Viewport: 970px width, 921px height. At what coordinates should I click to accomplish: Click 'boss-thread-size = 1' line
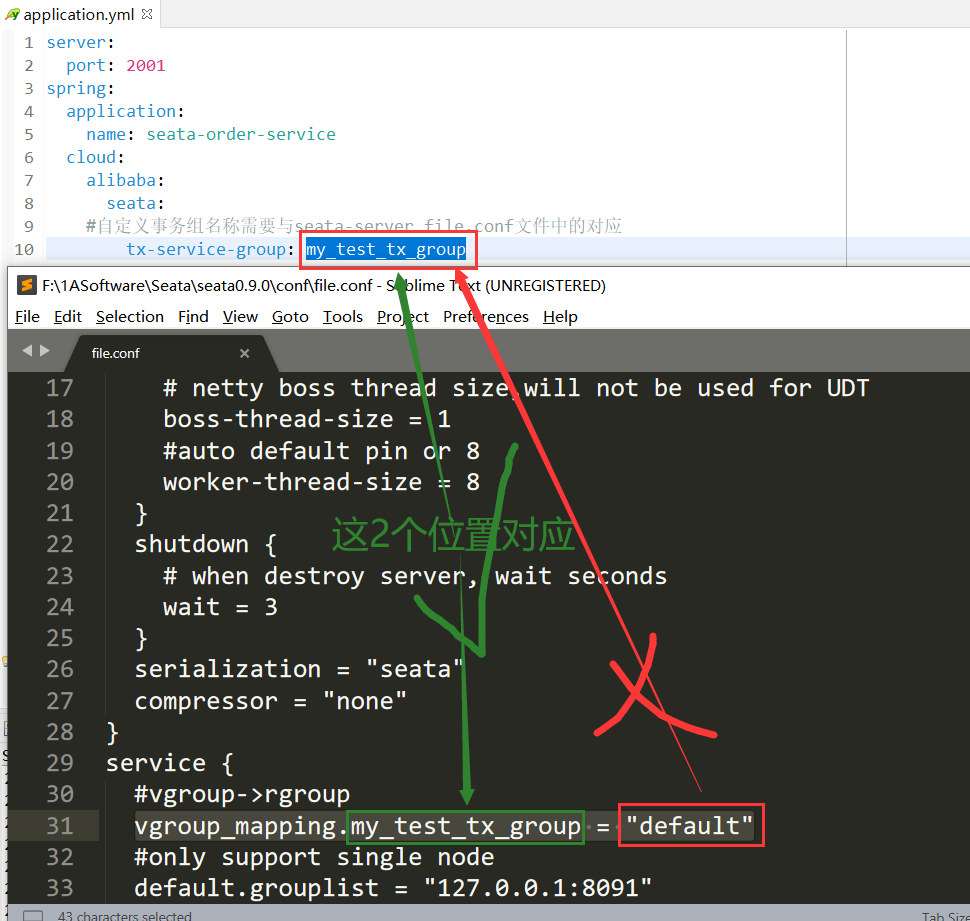[307, 419]
